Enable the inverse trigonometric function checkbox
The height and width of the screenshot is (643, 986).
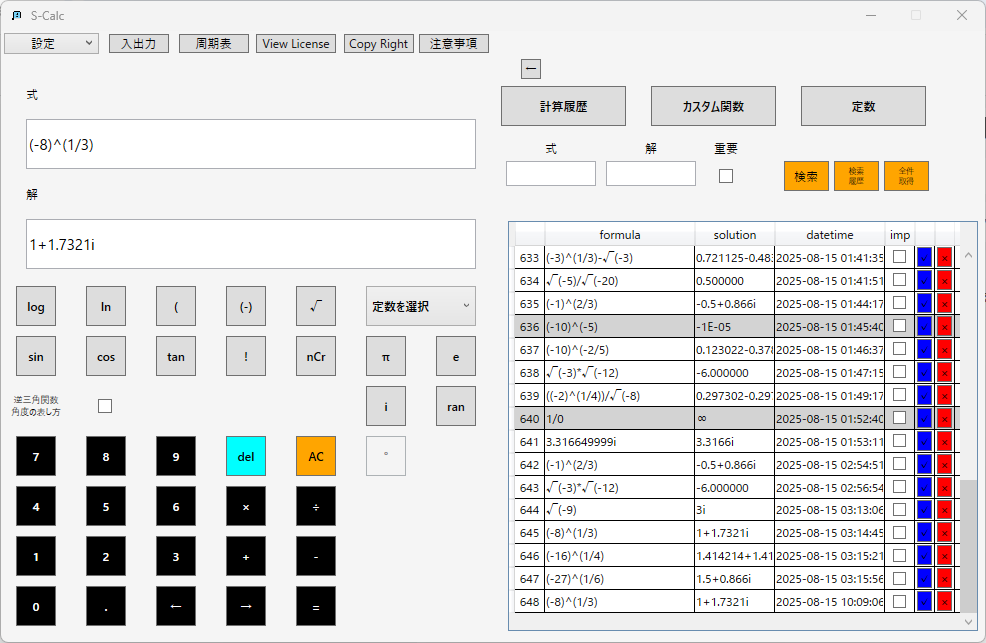(104, 404)
